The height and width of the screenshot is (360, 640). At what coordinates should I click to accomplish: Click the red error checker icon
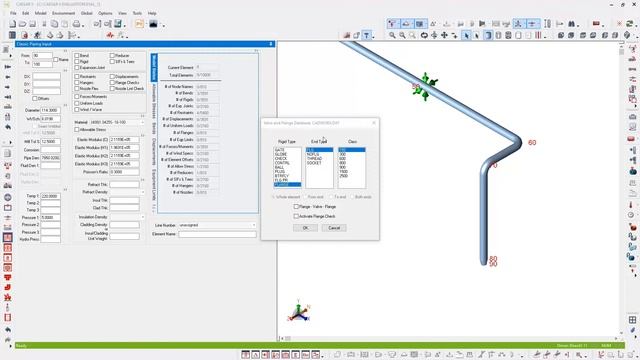24,36
